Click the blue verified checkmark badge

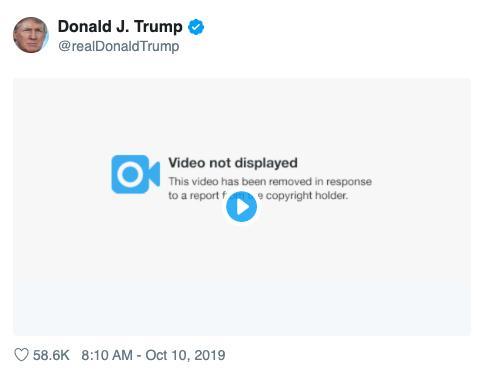[x=196, y=27]
